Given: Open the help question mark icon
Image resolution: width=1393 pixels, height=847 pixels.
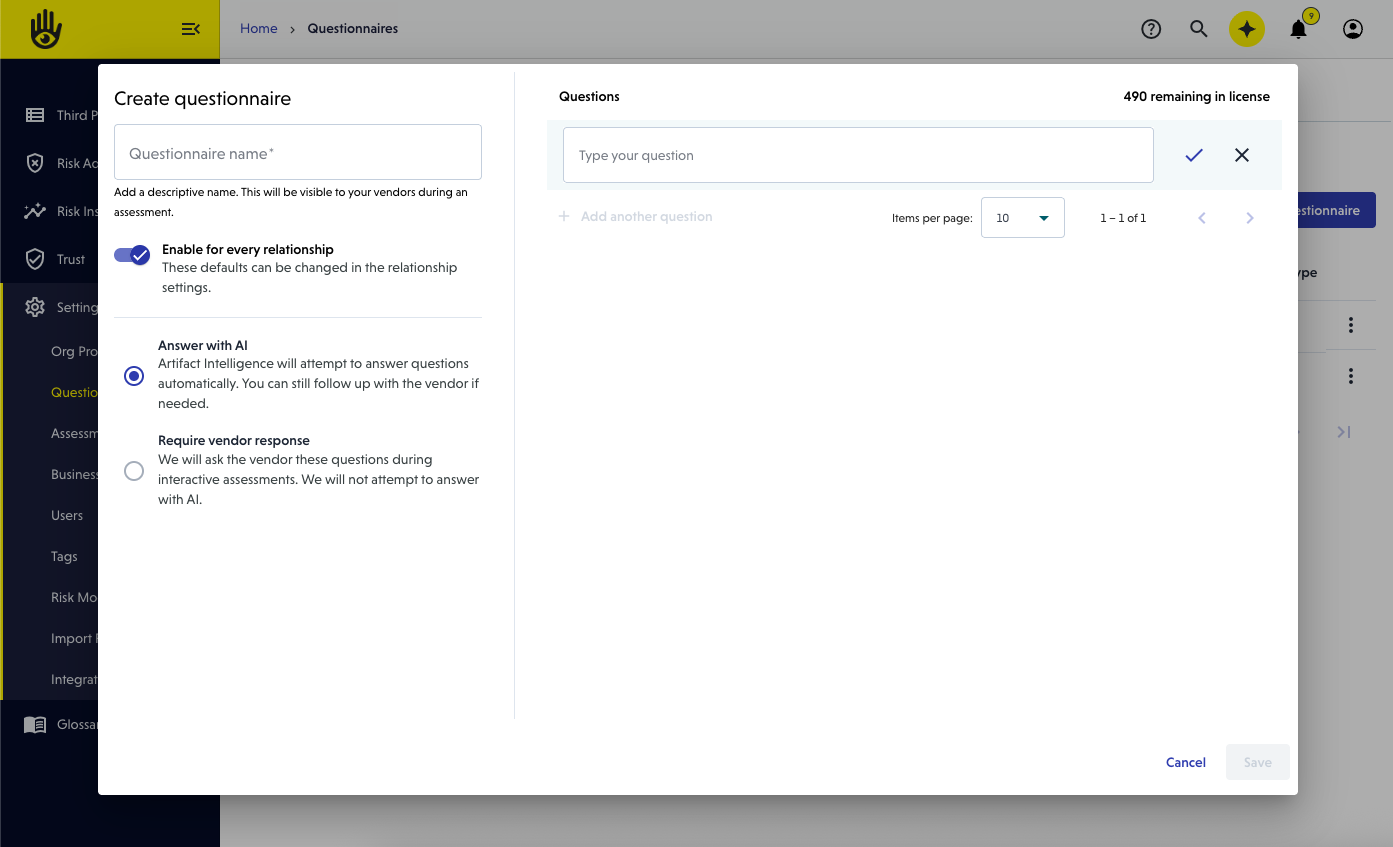Looking at the screenshot, I should click(1151, 29).
